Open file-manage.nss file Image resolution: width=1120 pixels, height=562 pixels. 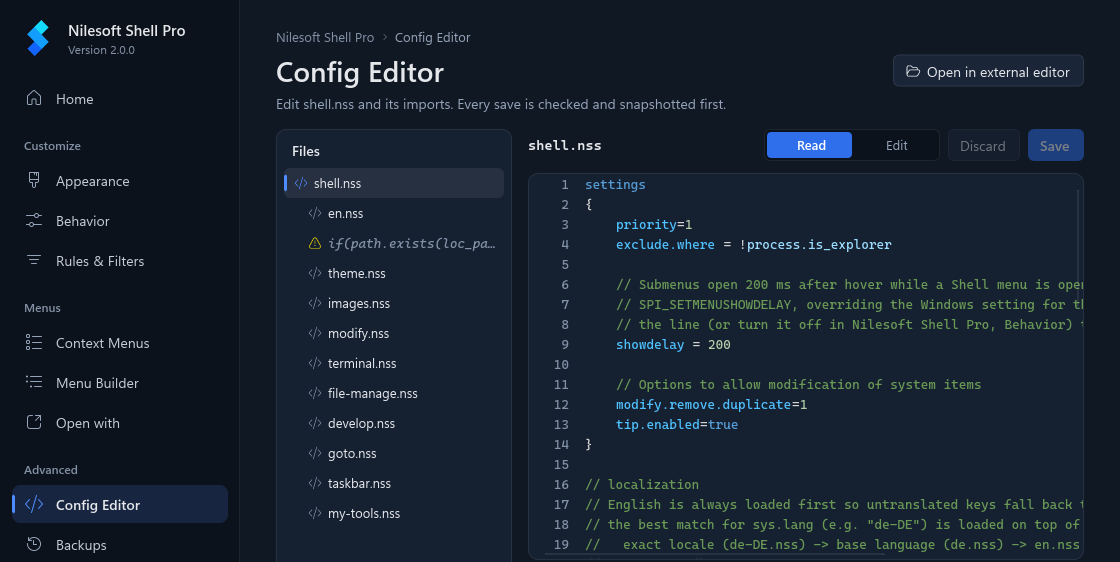[x=394, y=393]
